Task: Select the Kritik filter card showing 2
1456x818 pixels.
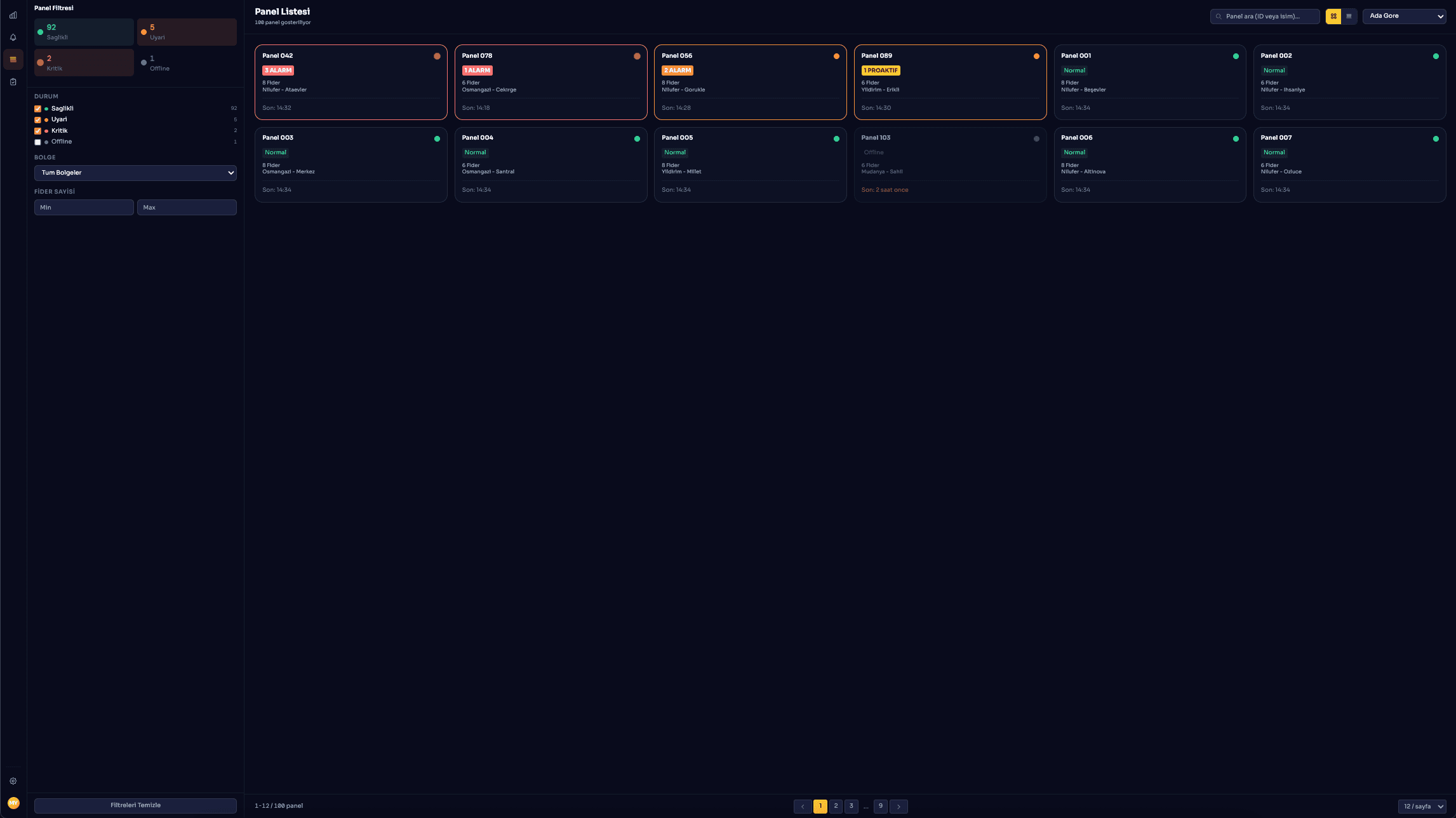Action: pos(83,62)
